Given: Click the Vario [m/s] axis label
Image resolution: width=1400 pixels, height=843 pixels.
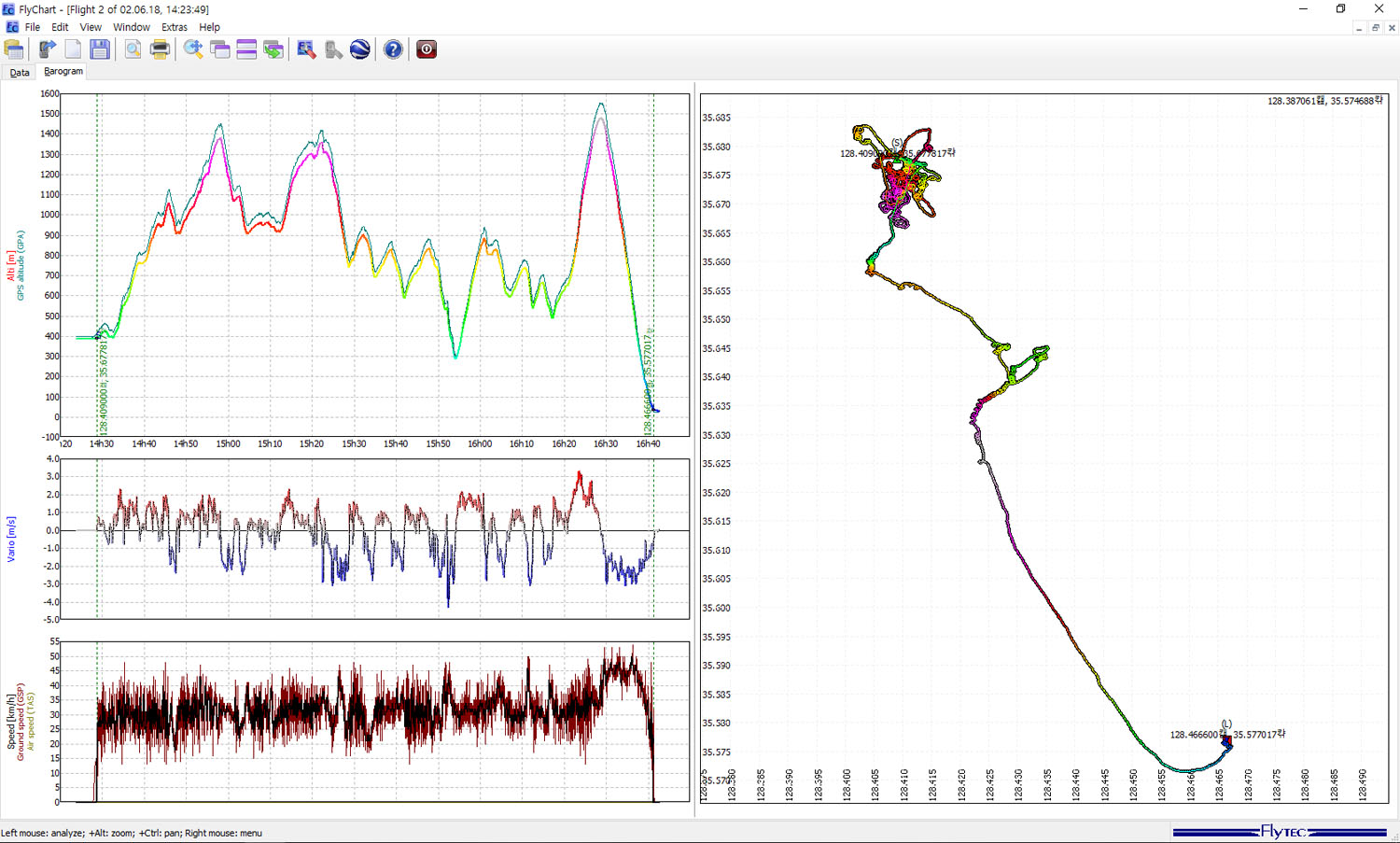Looking at the screenshot, I should 11,539.
